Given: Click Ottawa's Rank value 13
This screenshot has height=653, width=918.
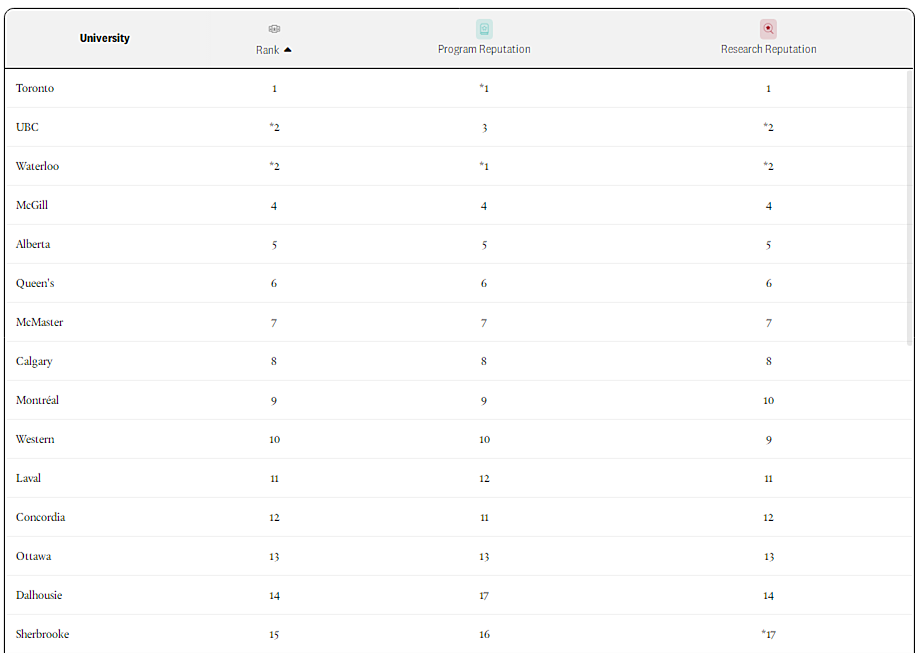Looking at the screenshot, I should point(274,557).
